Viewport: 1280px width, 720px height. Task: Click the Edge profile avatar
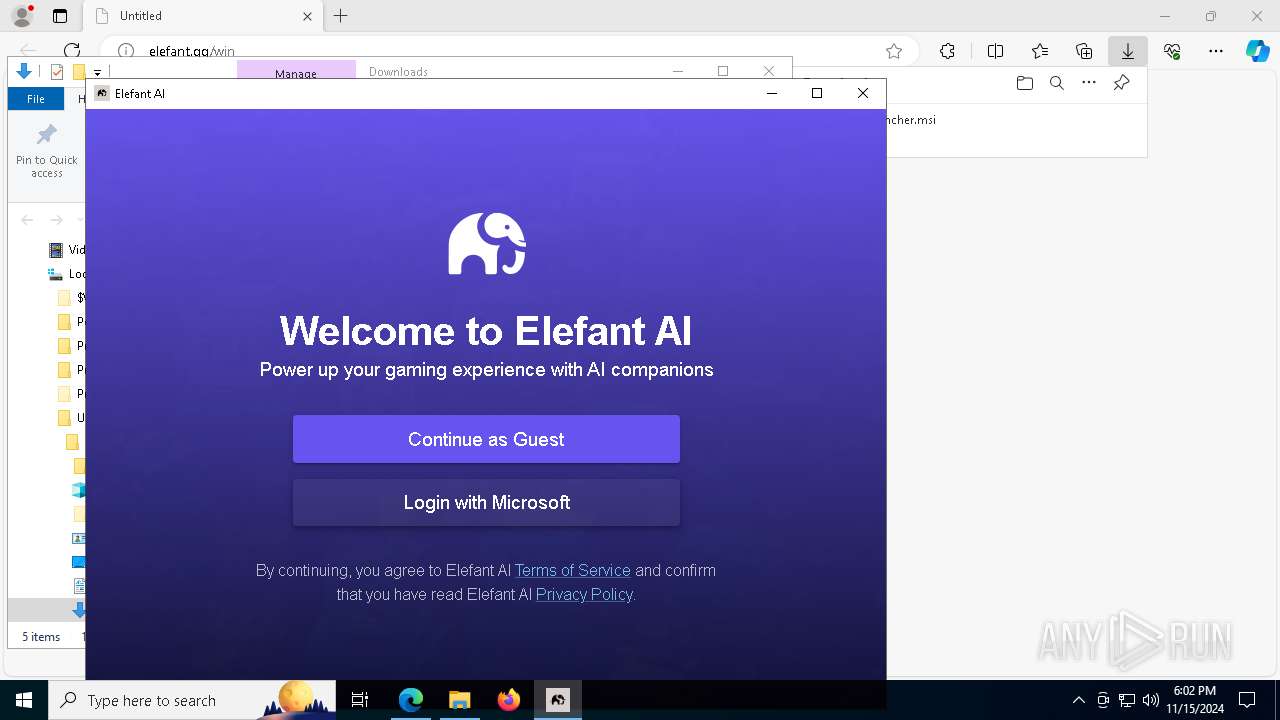(22, 16)
